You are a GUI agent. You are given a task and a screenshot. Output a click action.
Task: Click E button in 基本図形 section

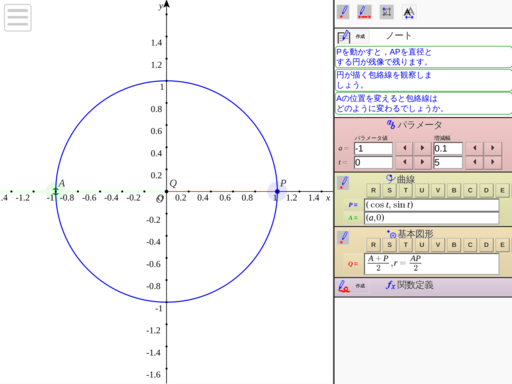(x=502, y=245)
